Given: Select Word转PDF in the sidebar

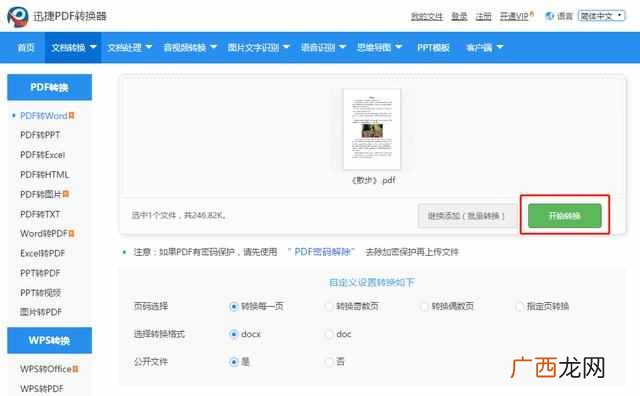Looking at the screenshot, I should pos(44,234).
